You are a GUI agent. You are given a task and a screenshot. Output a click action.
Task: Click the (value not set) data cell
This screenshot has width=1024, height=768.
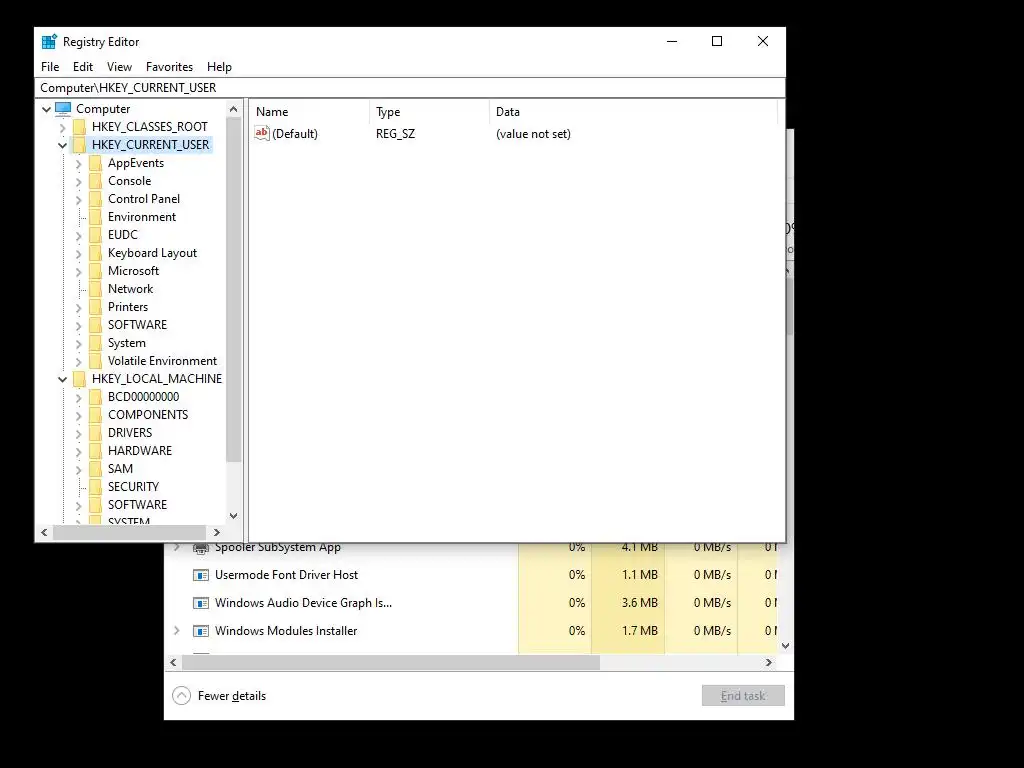tap(534, 134)
